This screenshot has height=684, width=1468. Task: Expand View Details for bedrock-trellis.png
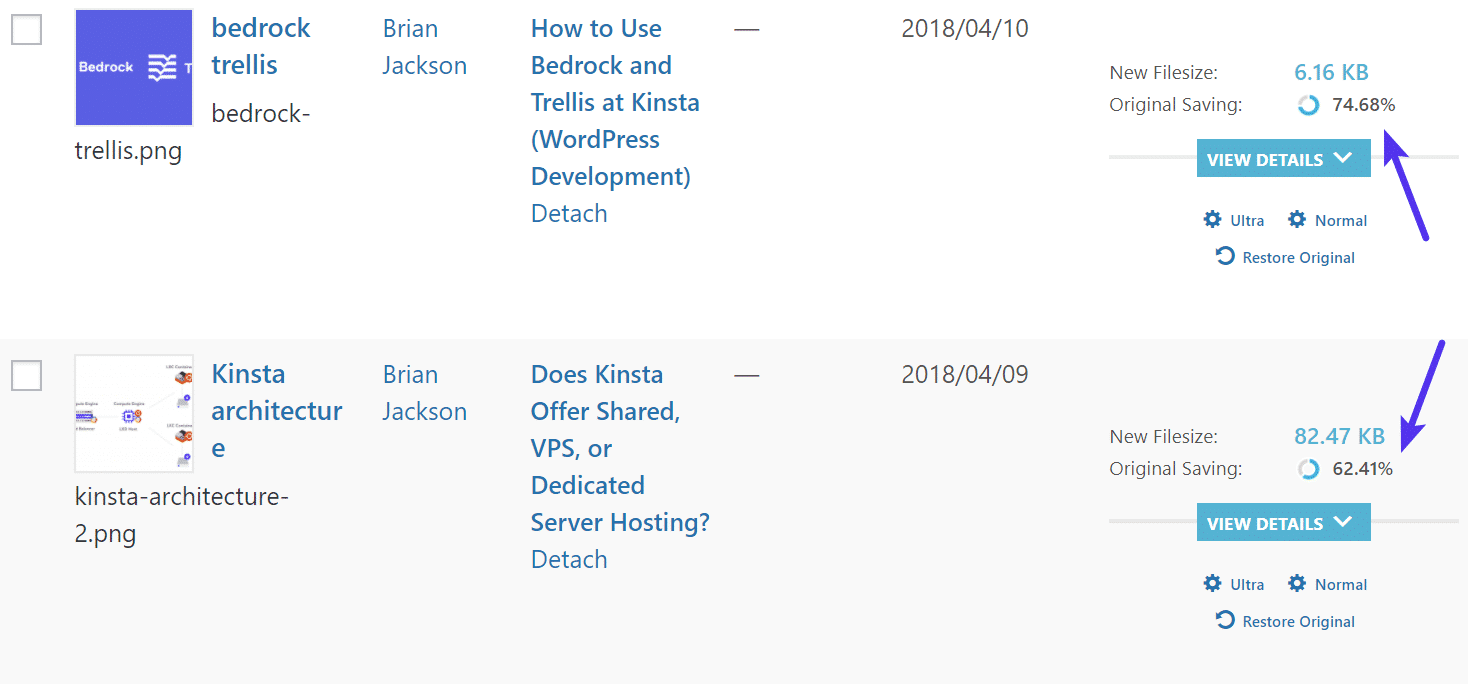point(1283,158)
